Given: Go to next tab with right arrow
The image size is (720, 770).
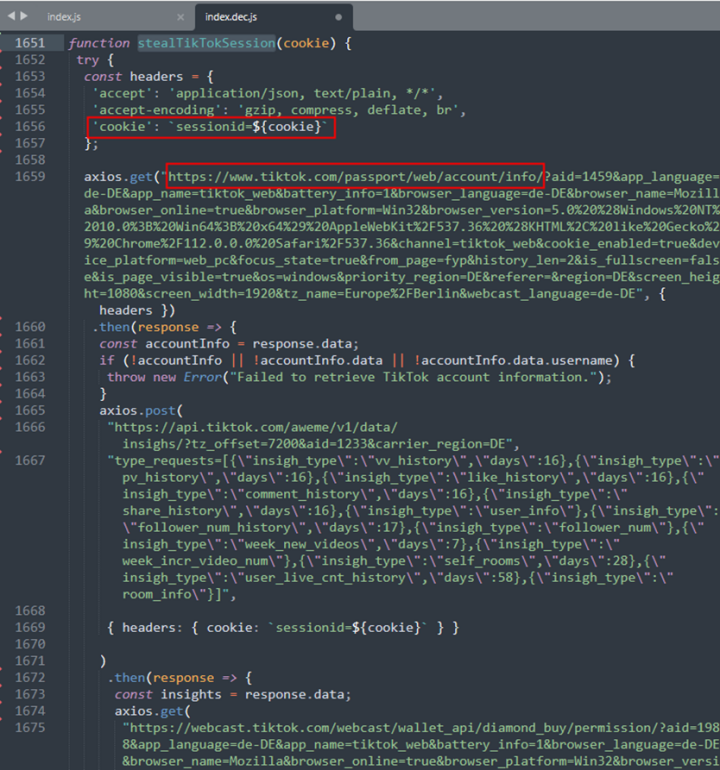Looking at the screenshot, I should pyautogui.click(x=24, y=16).
